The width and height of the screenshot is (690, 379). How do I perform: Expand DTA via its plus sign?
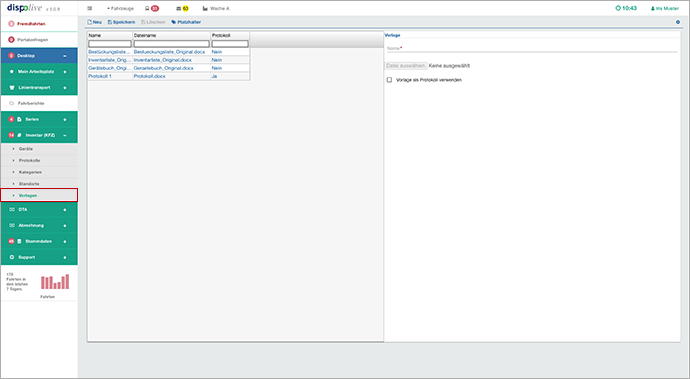click(x=65, y=210)
